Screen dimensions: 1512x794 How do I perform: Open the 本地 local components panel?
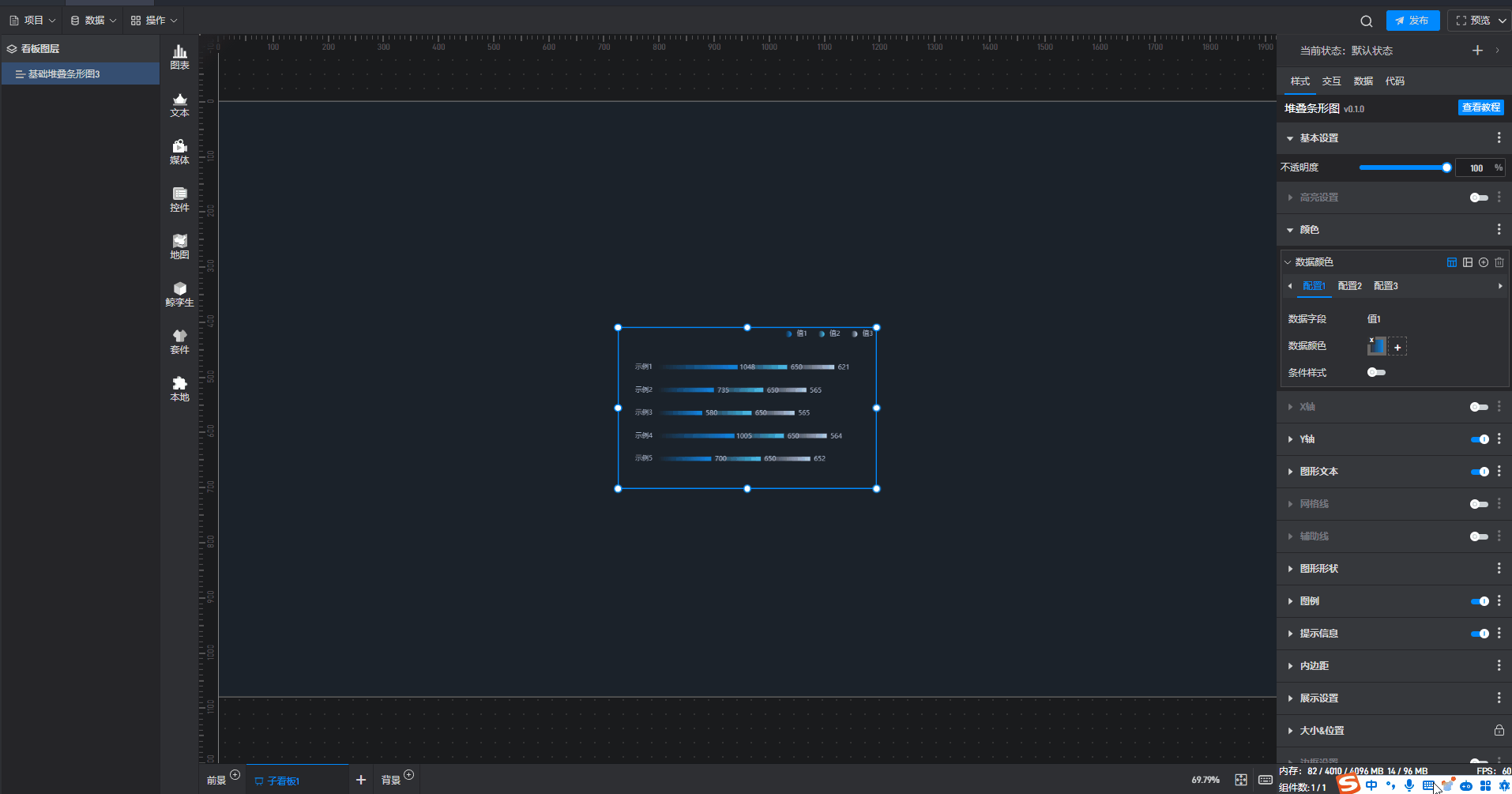point(179,389)
